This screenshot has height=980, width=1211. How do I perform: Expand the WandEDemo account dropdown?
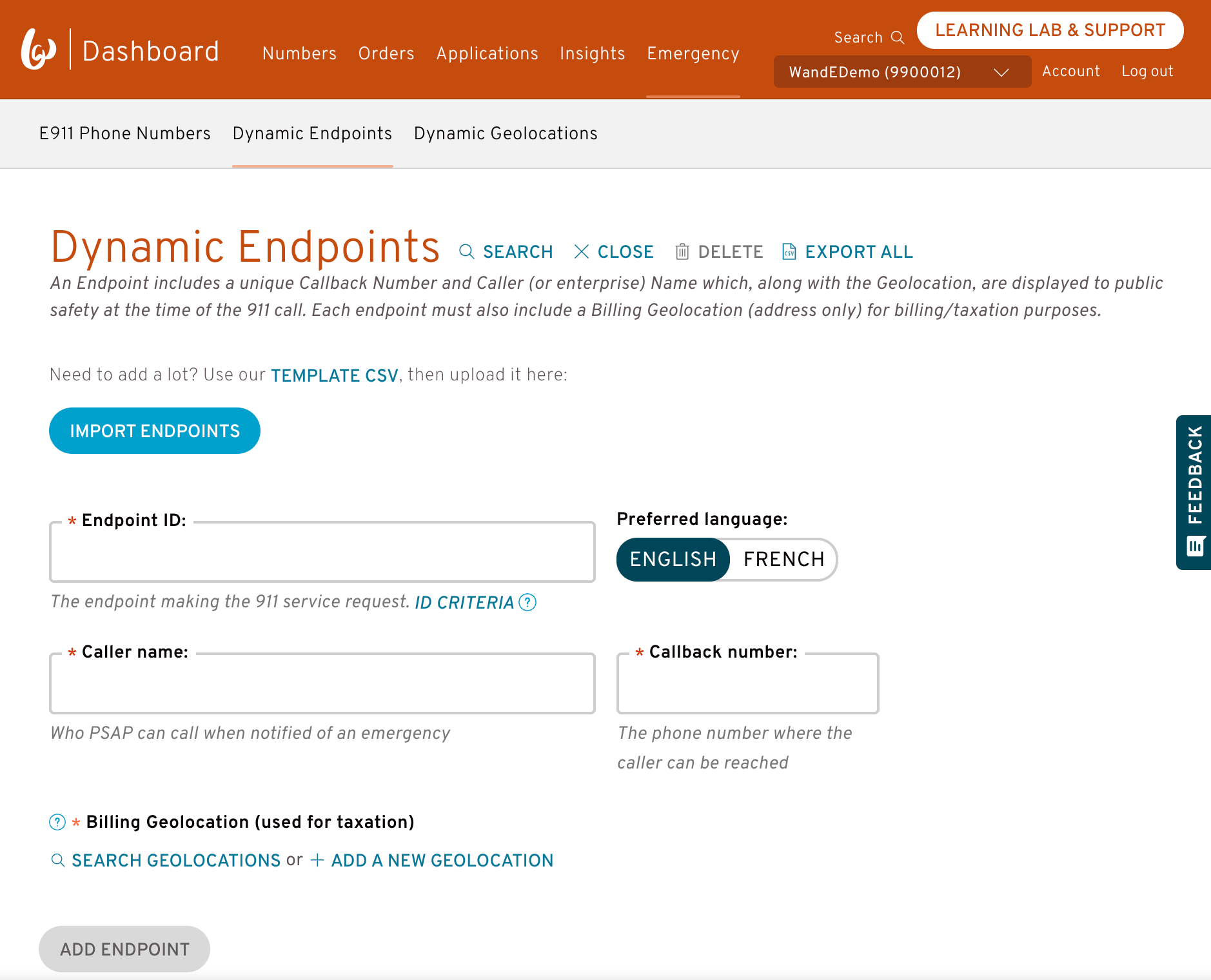(1001, 72)
